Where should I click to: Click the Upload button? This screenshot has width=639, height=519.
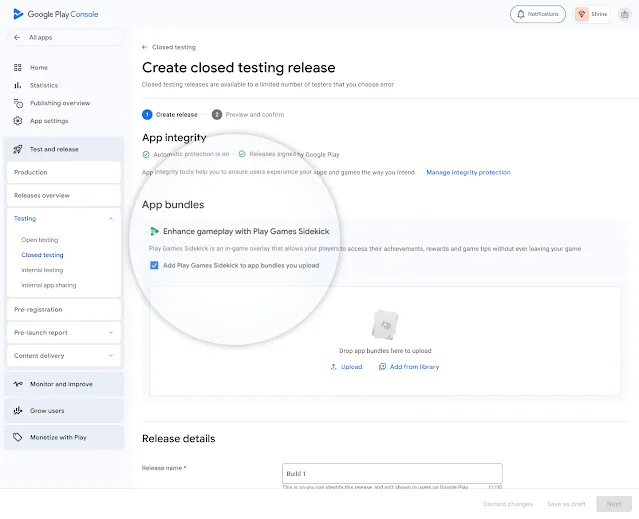[346, 367]
